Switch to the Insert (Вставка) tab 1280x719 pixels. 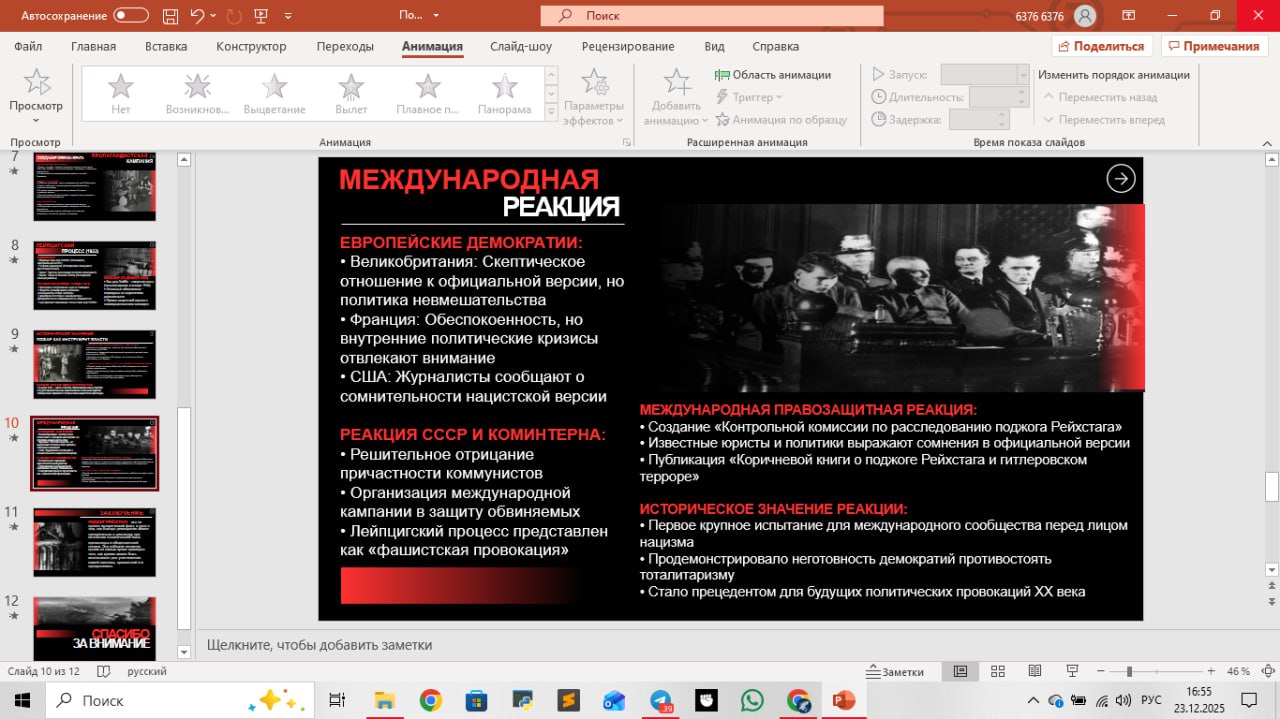point(166,46)
